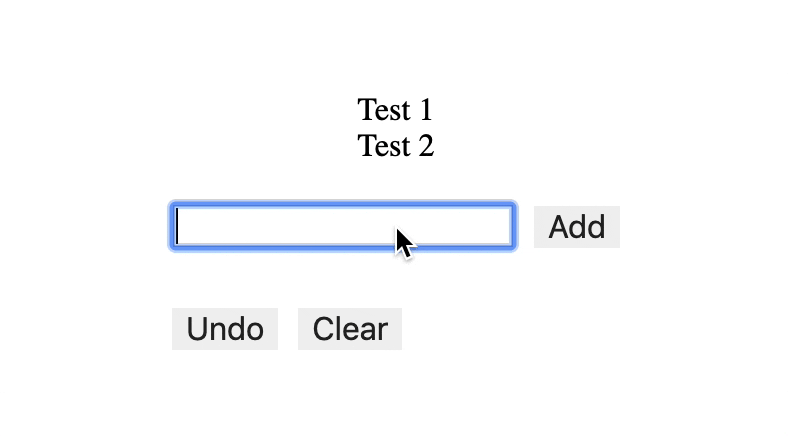The height and width of the screenshot is (438, 788).
Task: Click the button right of the text field
Action: coord(576,227)
